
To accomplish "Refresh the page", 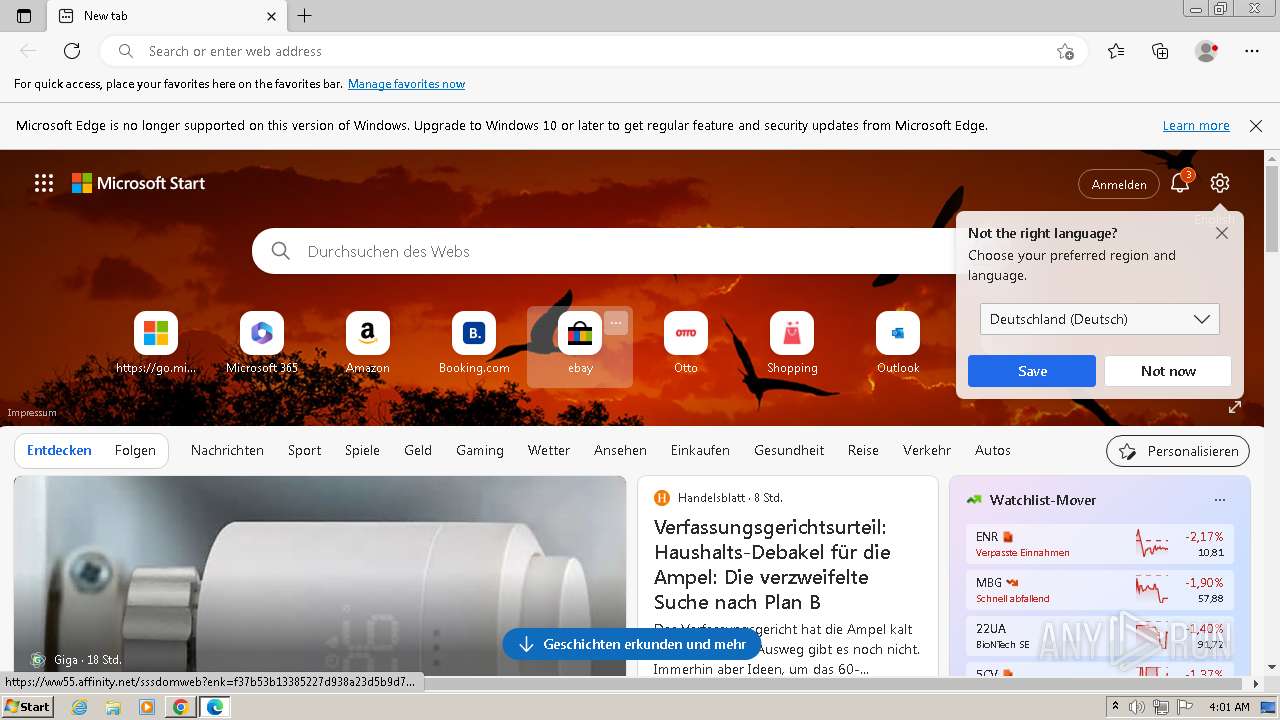I will point(72,51).
